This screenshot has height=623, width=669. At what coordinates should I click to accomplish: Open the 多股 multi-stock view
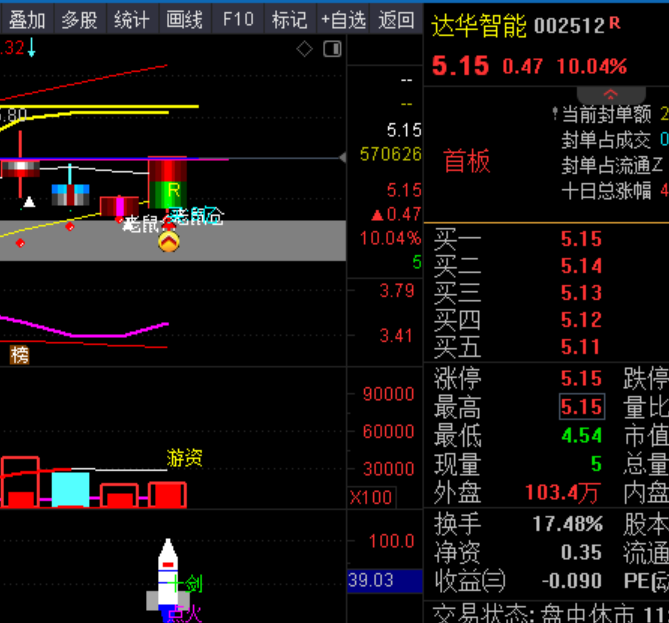pyautogui.click(x=79, y=20)
